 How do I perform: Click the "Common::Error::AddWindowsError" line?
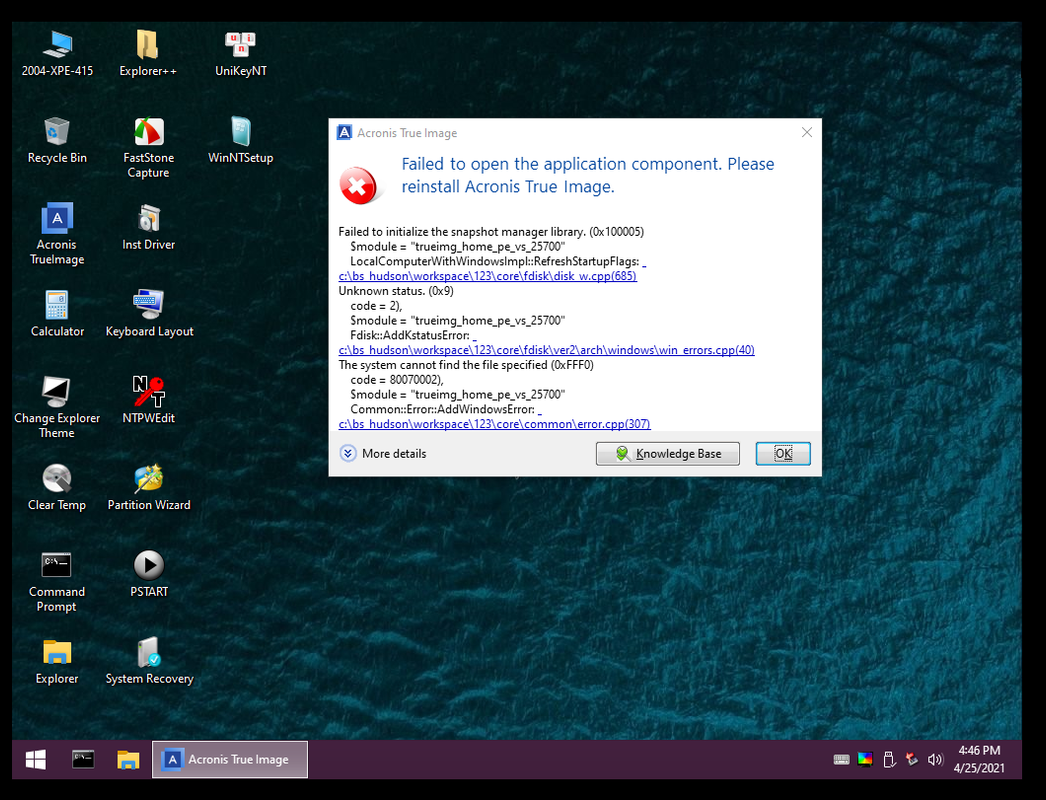(x=442, y=410)
